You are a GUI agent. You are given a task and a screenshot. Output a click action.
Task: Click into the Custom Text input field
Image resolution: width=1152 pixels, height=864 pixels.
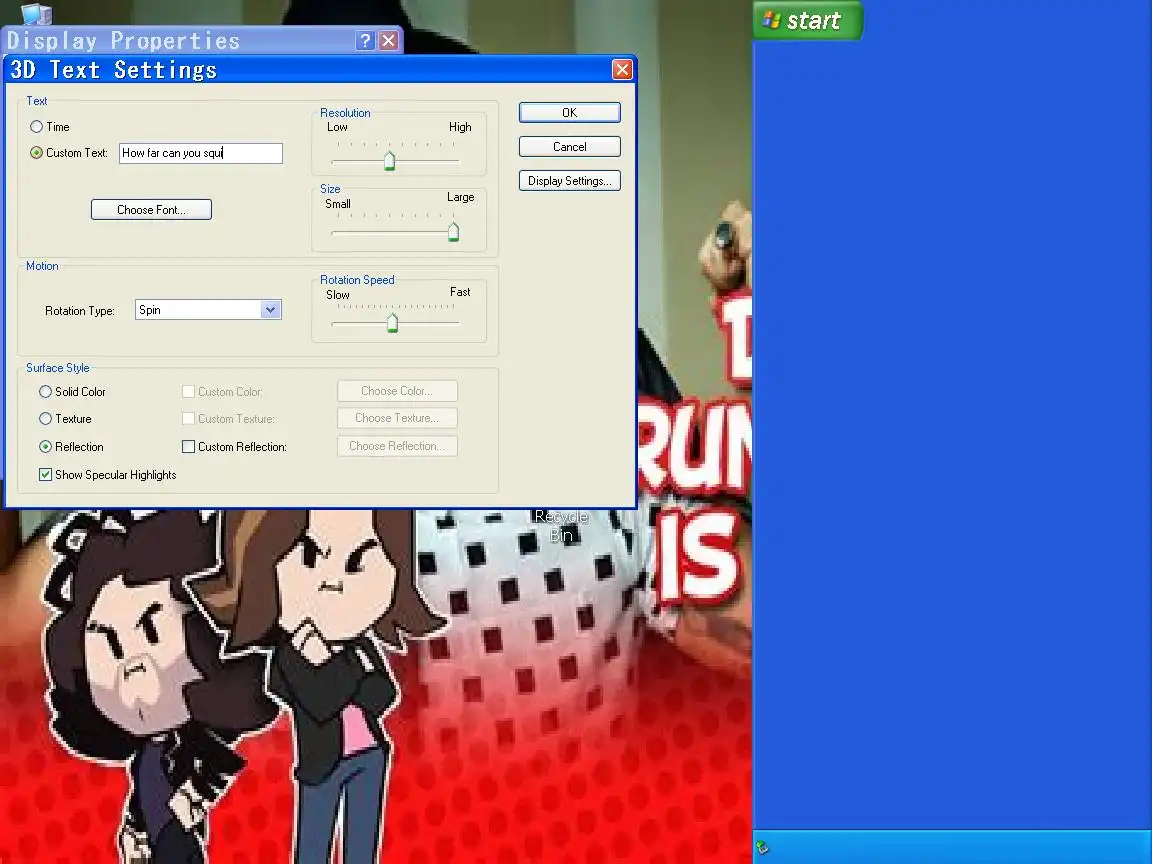pos(201,153)
